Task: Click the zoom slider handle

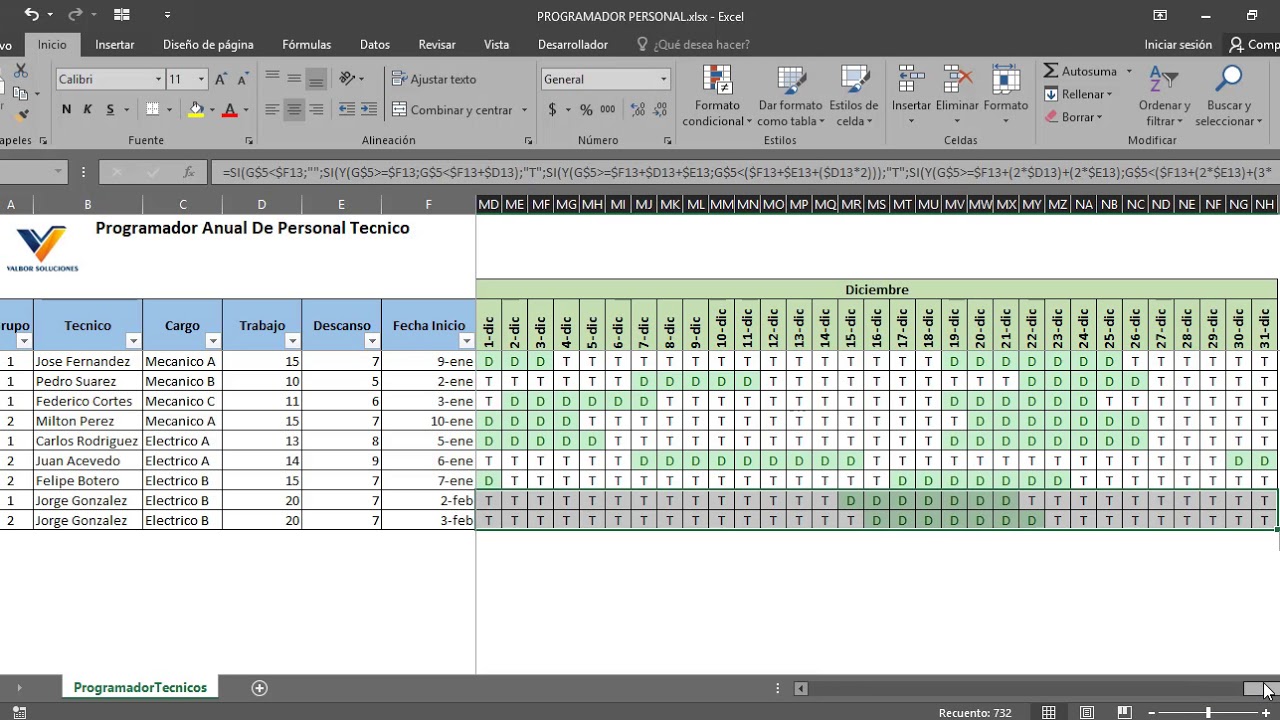Action: pos(1208,712)
